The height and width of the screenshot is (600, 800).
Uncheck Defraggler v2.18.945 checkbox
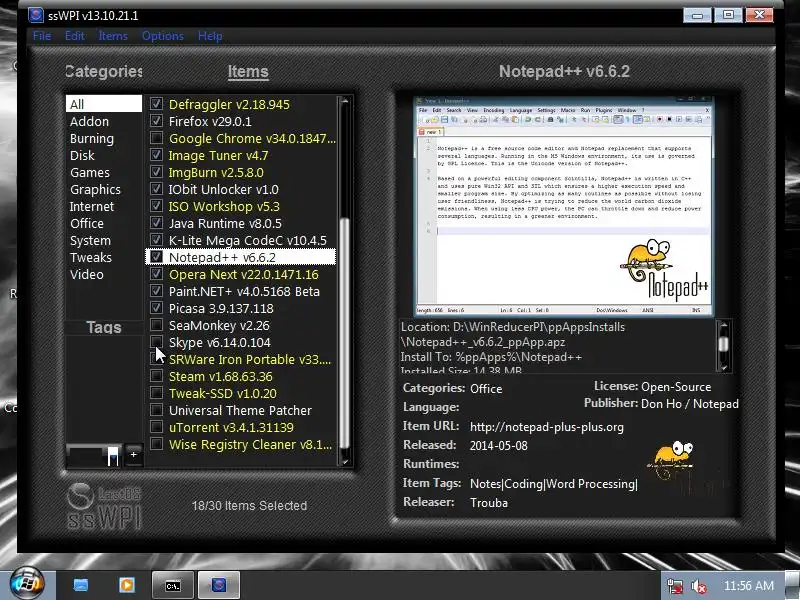pos(156,104)
